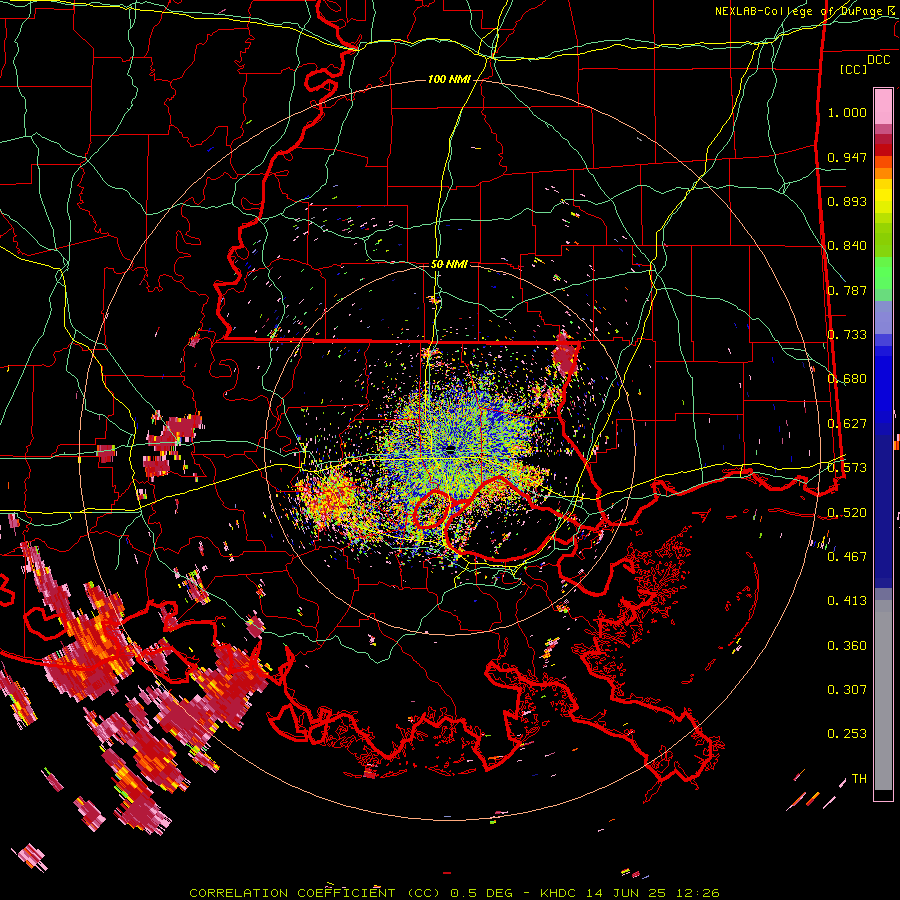
Task: Click the Correlation Coefficient caption at bottom
Action: (x=454, y=893)
